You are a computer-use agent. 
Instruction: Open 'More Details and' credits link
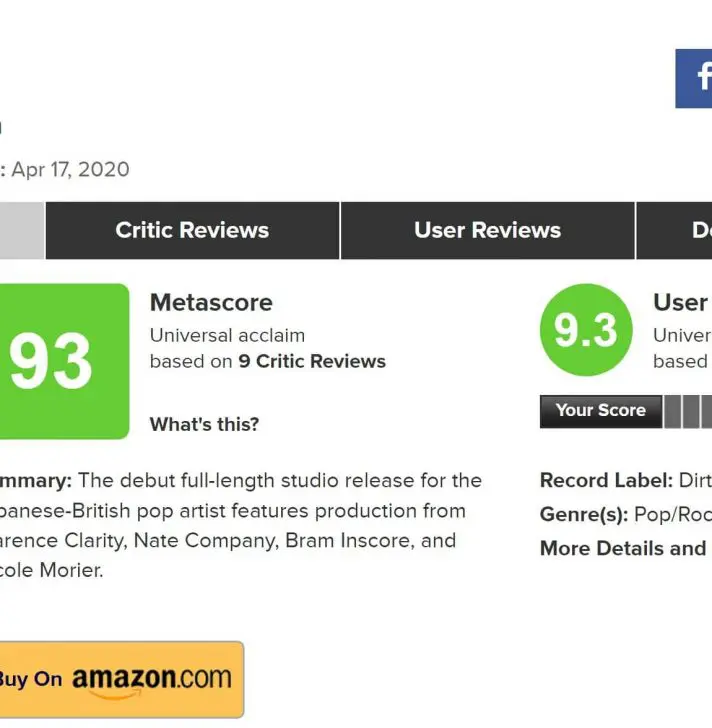tap(624, 548)
